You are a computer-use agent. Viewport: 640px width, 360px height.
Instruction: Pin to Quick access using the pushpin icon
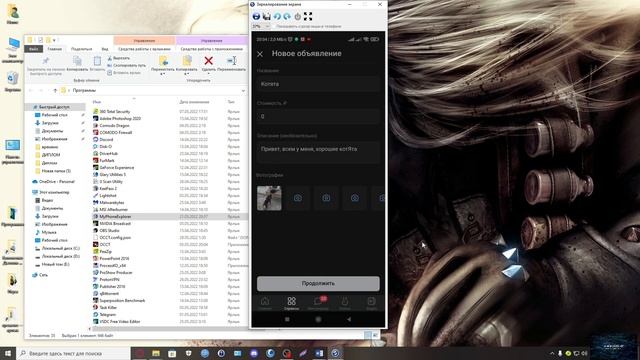pos(46,61)
